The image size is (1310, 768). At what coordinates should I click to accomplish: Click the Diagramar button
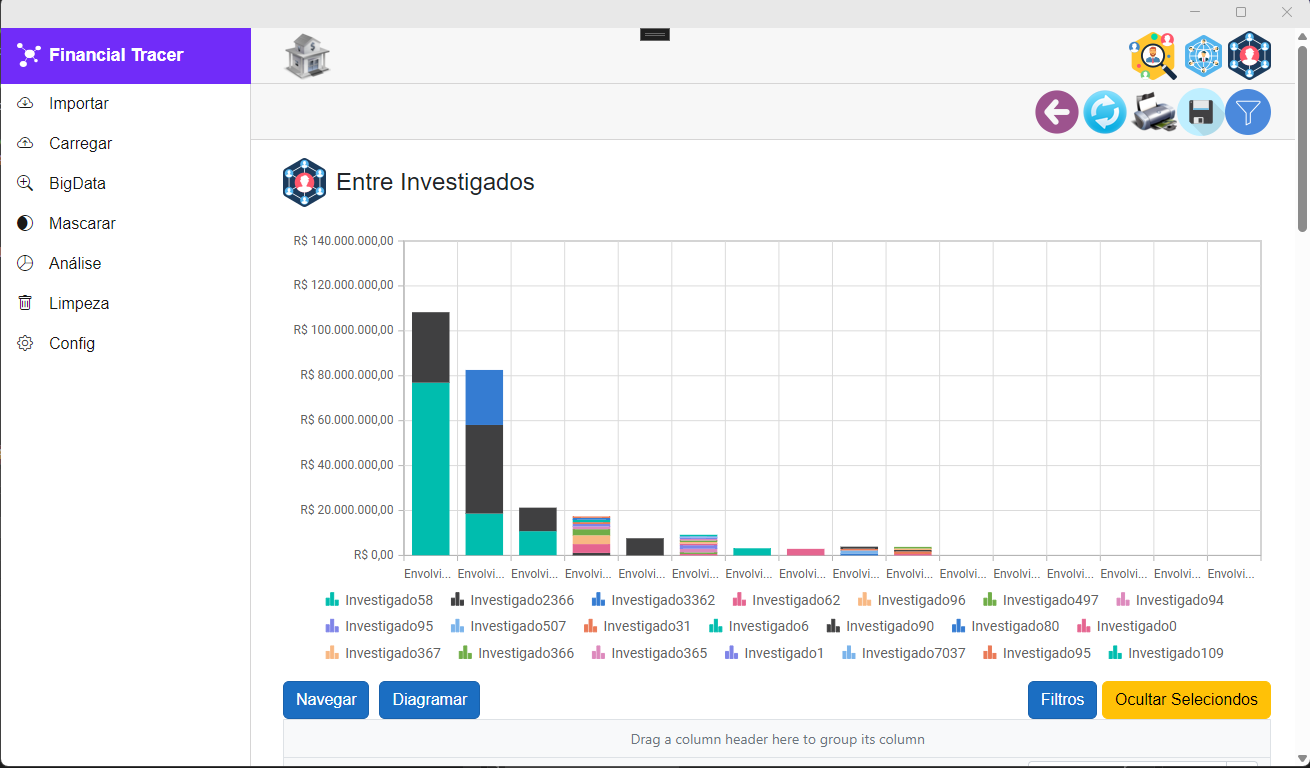[x=429, y=700]
